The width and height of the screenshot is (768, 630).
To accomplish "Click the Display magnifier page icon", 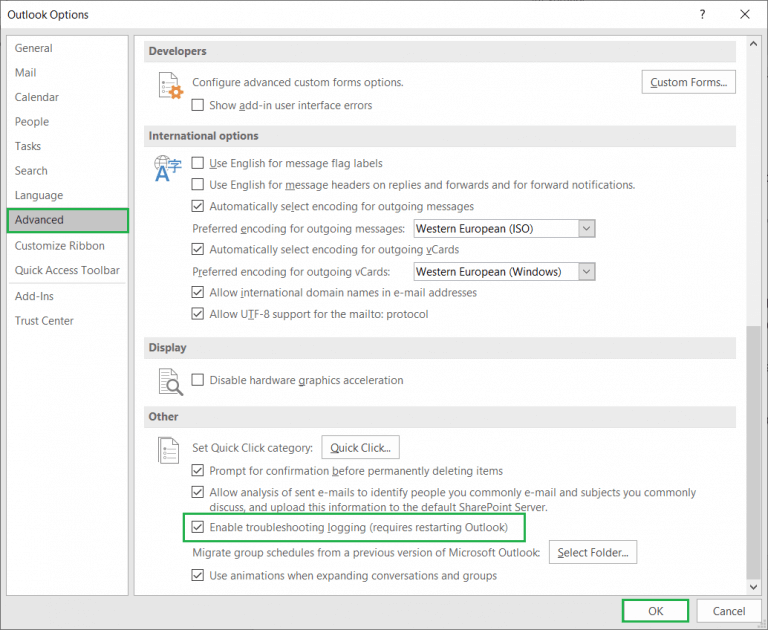I will point(170,382).
